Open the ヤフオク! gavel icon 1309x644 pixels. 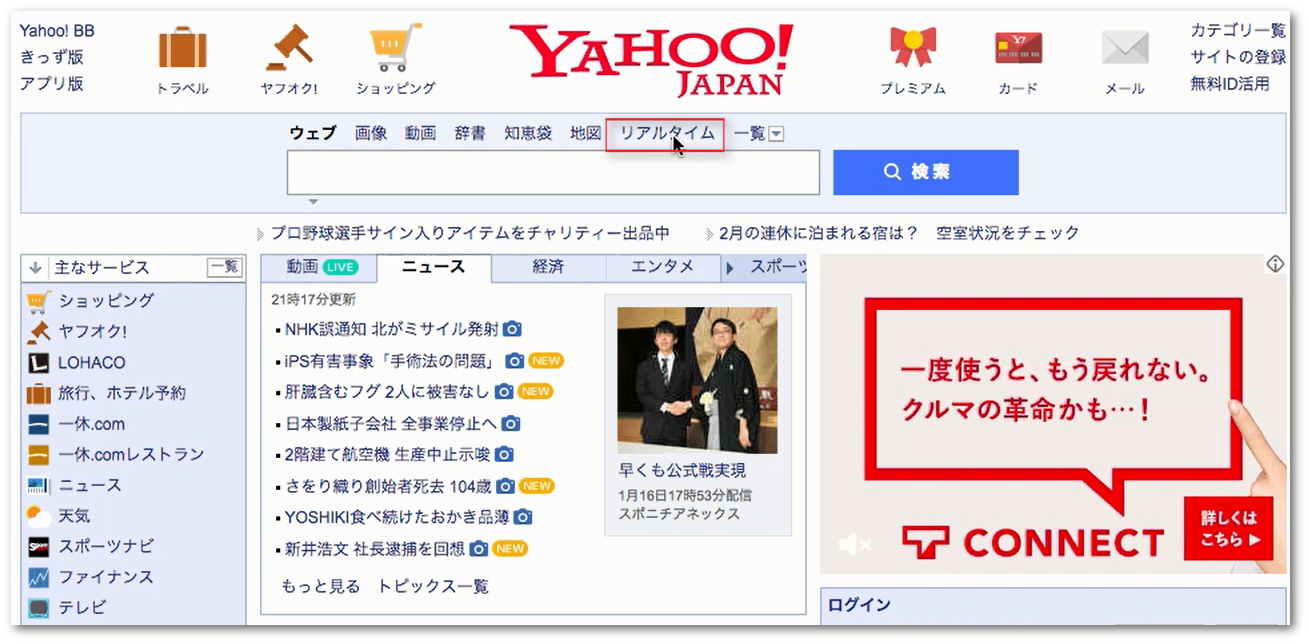point(289,47)
